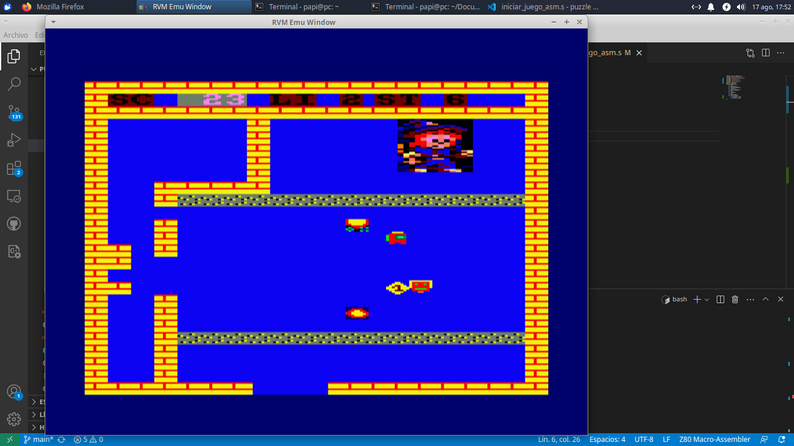Screen dimensions: 794x446
Task: Open the system tray notifications bell
Action: click(711, 7)
